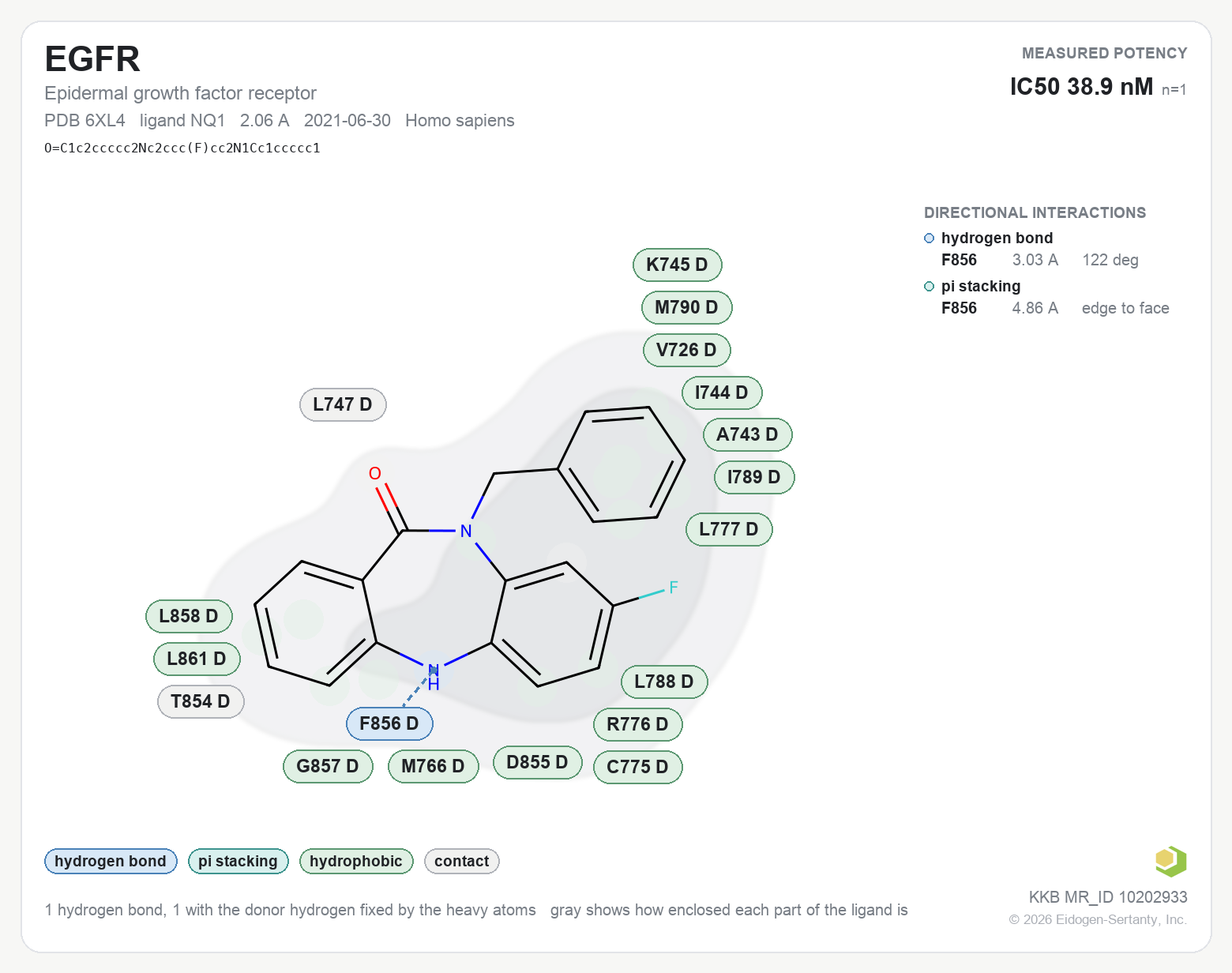Click the 'ligand NQ1' text
Image resolution: width=1232 pixels, height=973 pixels.
point(182,121)
